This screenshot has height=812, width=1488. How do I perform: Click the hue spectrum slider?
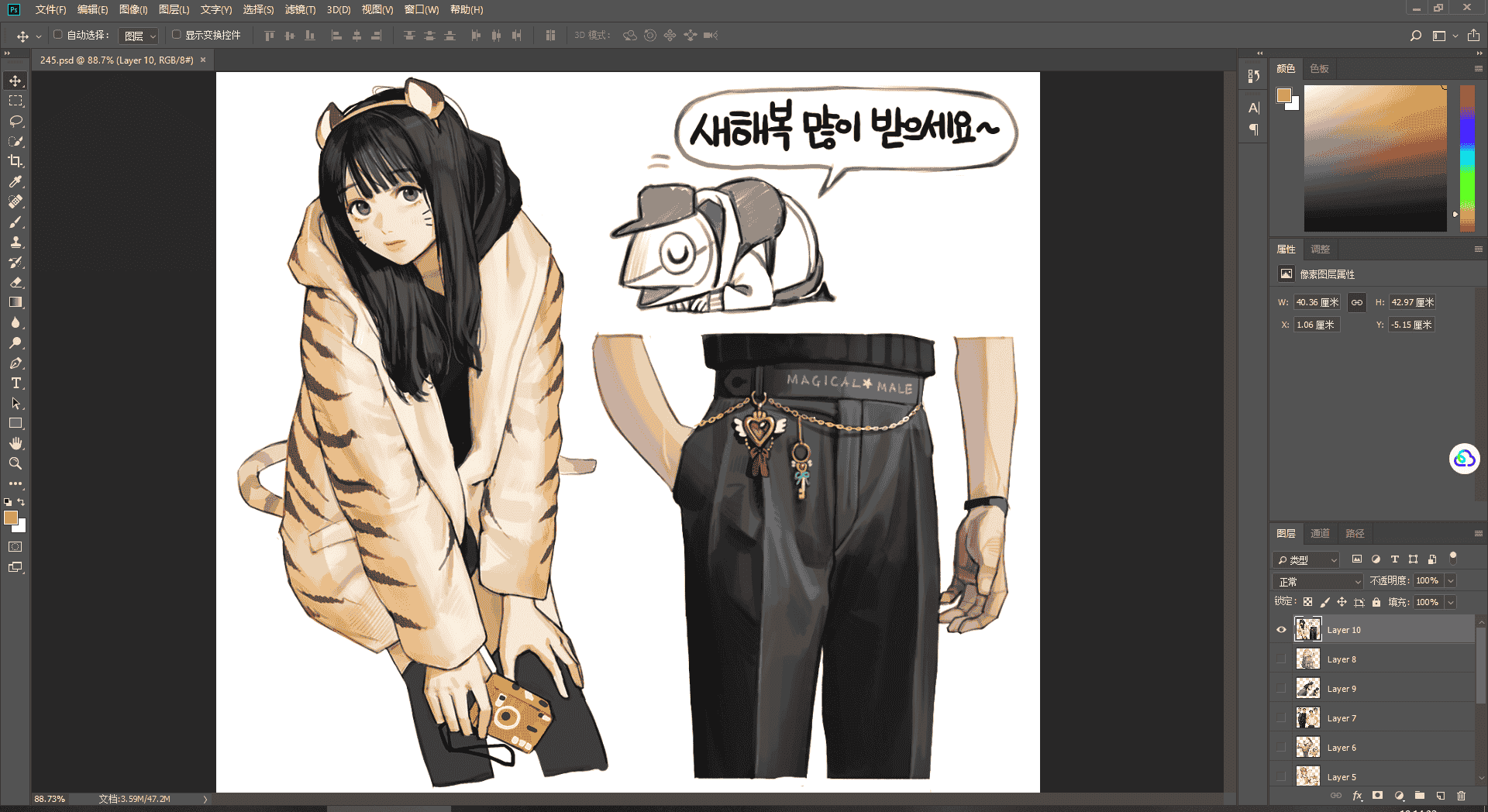[x=1467, y=158]
